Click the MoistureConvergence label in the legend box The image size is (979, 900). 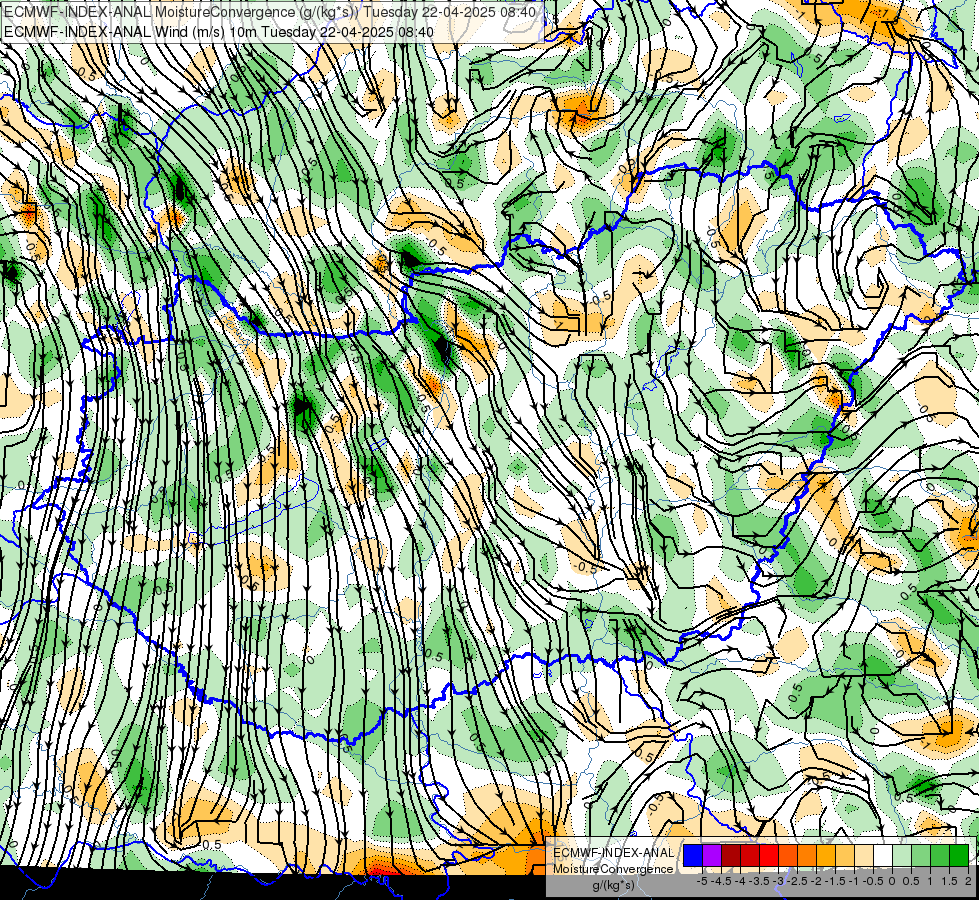(x=613, y=869)
